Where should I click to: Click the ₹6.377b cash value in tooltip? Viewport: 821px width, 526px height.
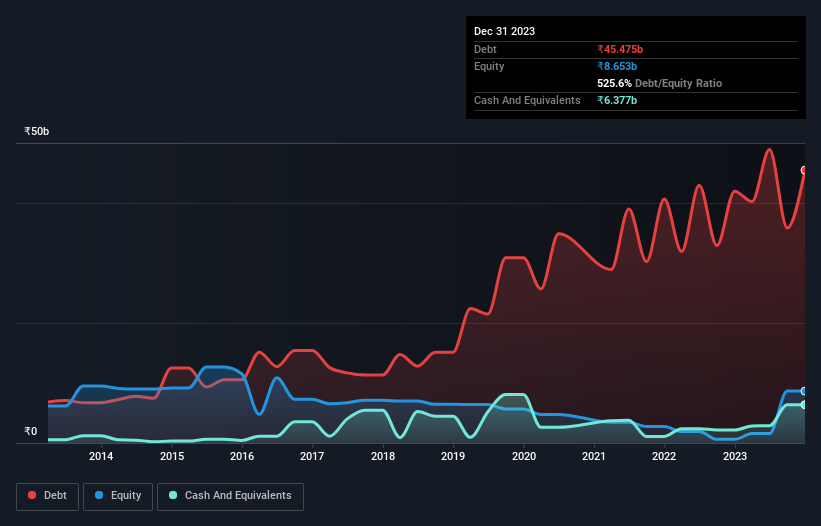tap(617, 100)
